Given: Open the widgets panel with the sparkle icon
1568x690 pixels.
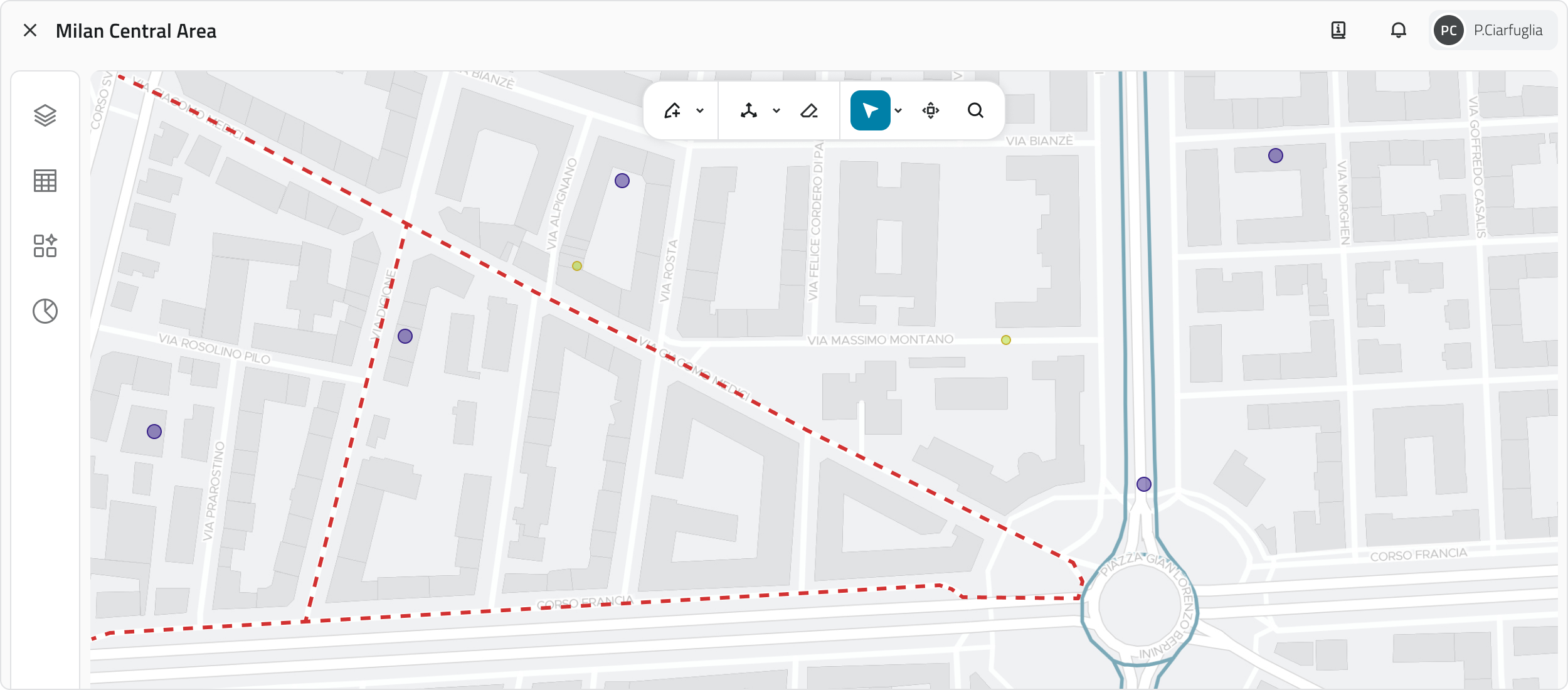Looking at the screenshot, I should [x=45, y=246].
